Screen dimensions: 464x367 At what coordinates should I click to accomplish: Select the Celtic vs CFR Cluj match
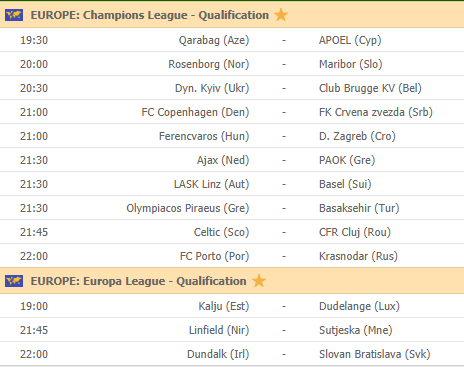click(x=232, y=232)
